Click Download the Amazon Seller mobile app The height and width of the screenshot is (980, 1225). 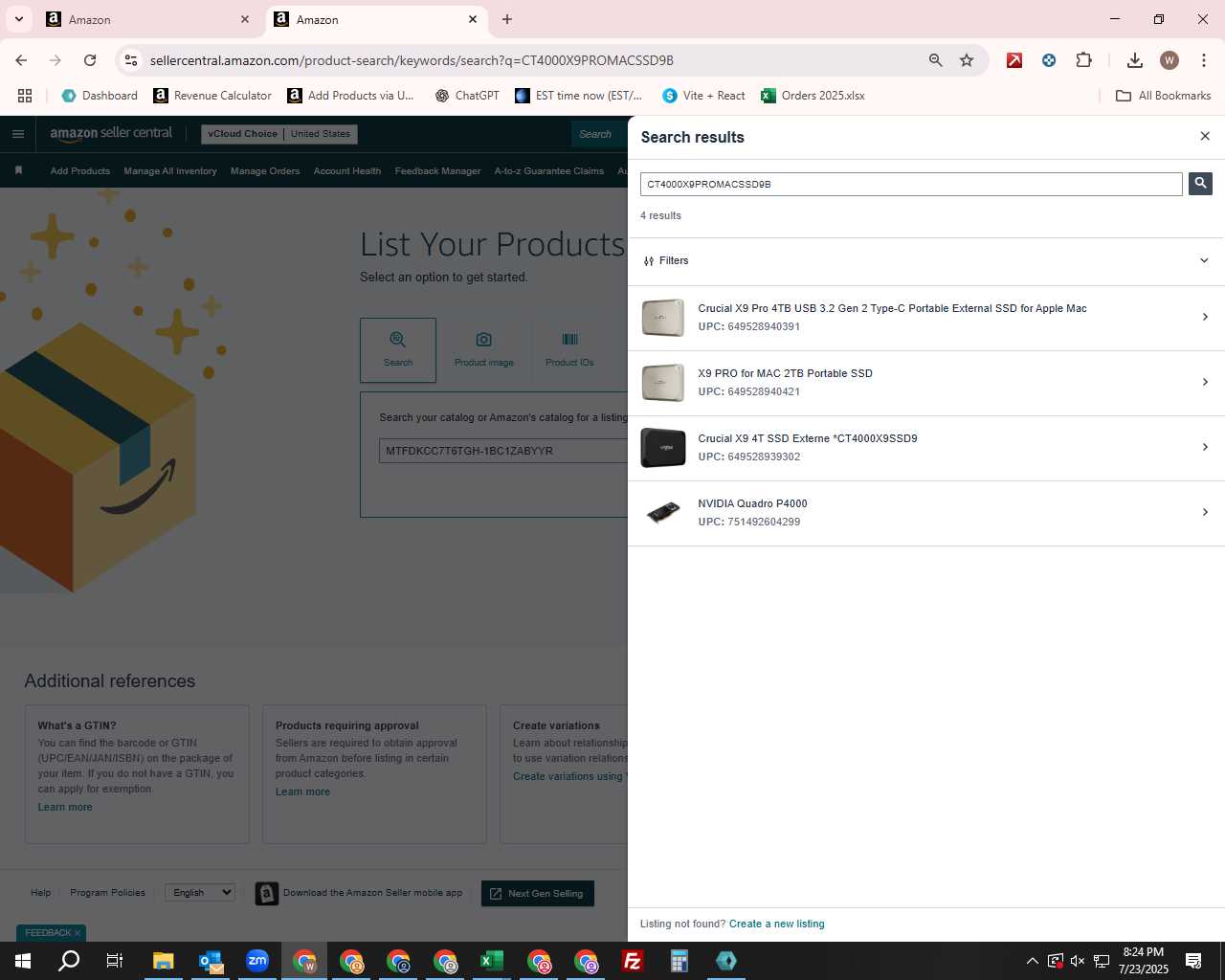(x=359, y=893)
